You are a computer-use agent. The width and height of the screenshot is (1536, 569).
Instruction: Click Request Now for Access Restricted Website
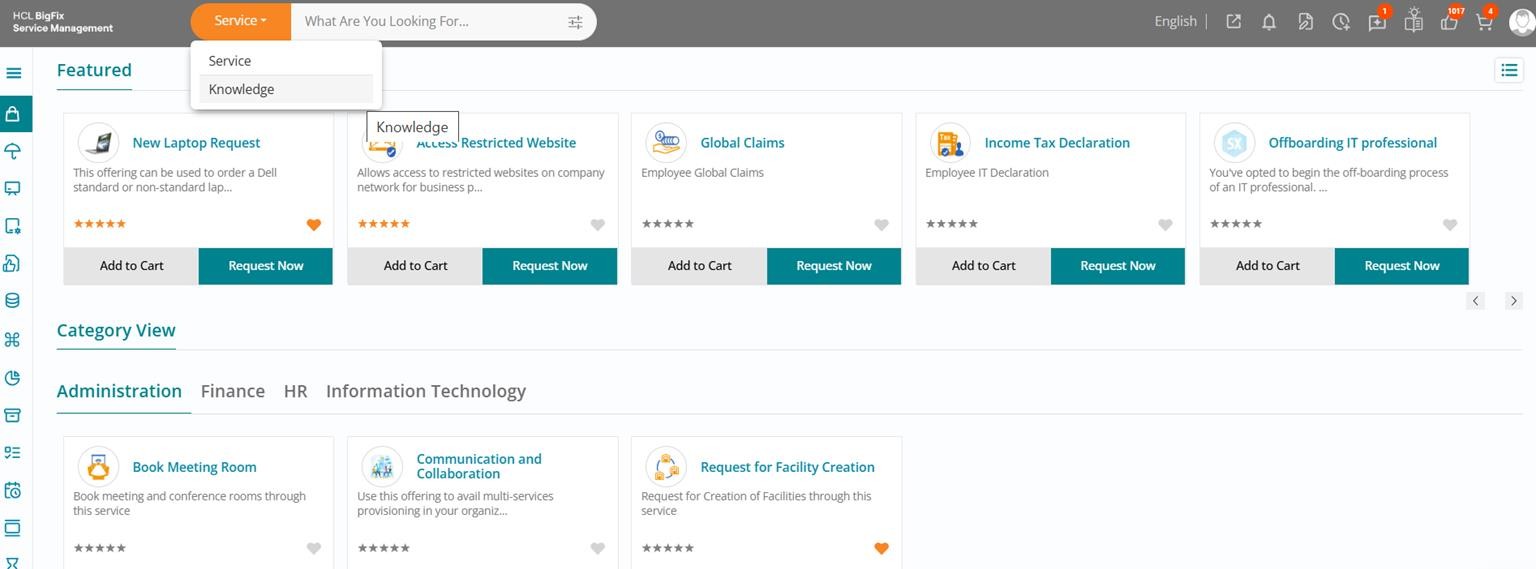[550, 266]
